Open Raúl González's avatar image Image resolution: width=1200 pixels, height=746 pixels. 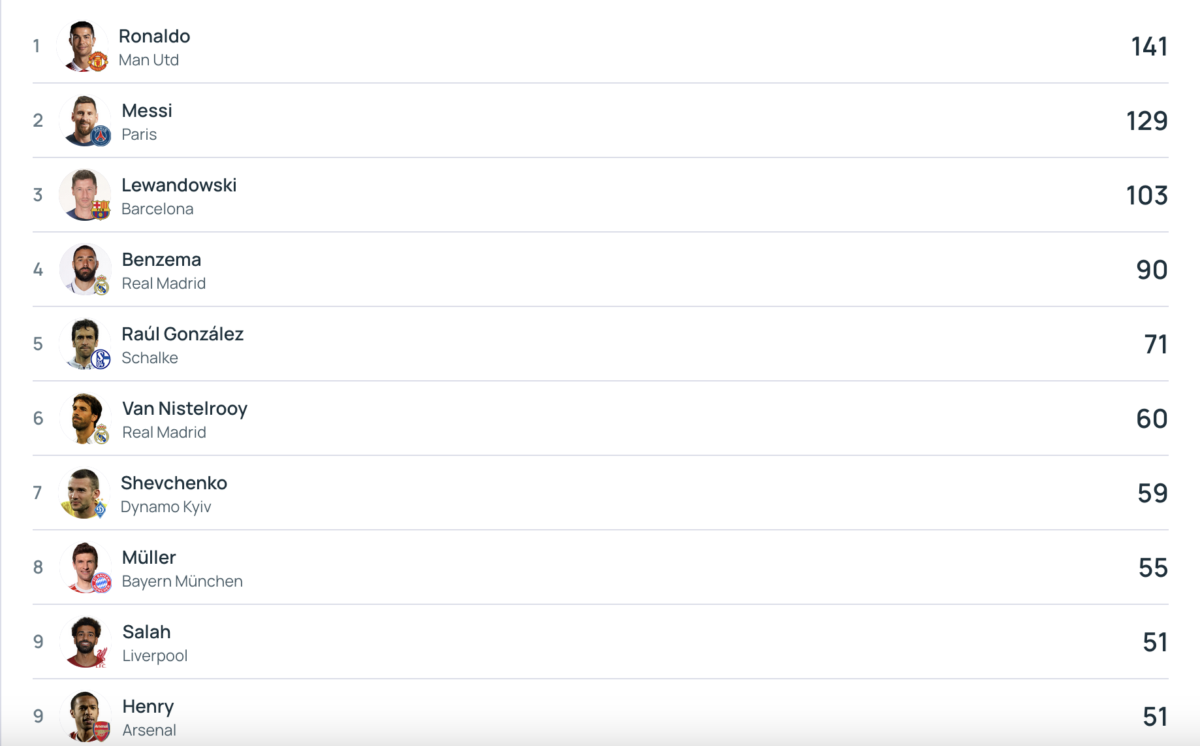85,344
